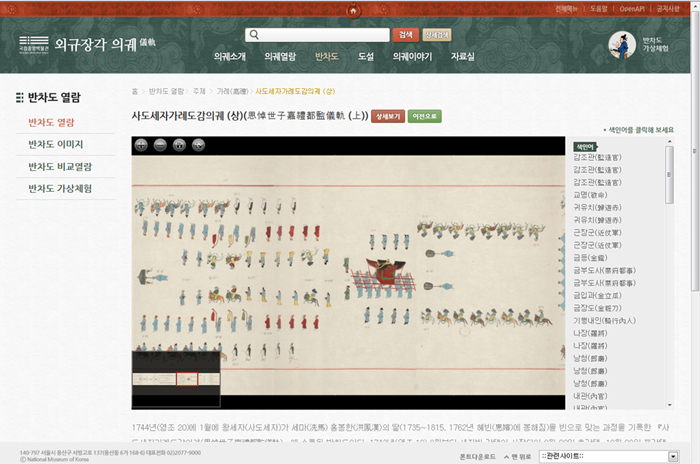Select index term 금장도(金粧刀)
Image resolution: width=700 pixels, height=464 pixels.
[x=597, y=308]
